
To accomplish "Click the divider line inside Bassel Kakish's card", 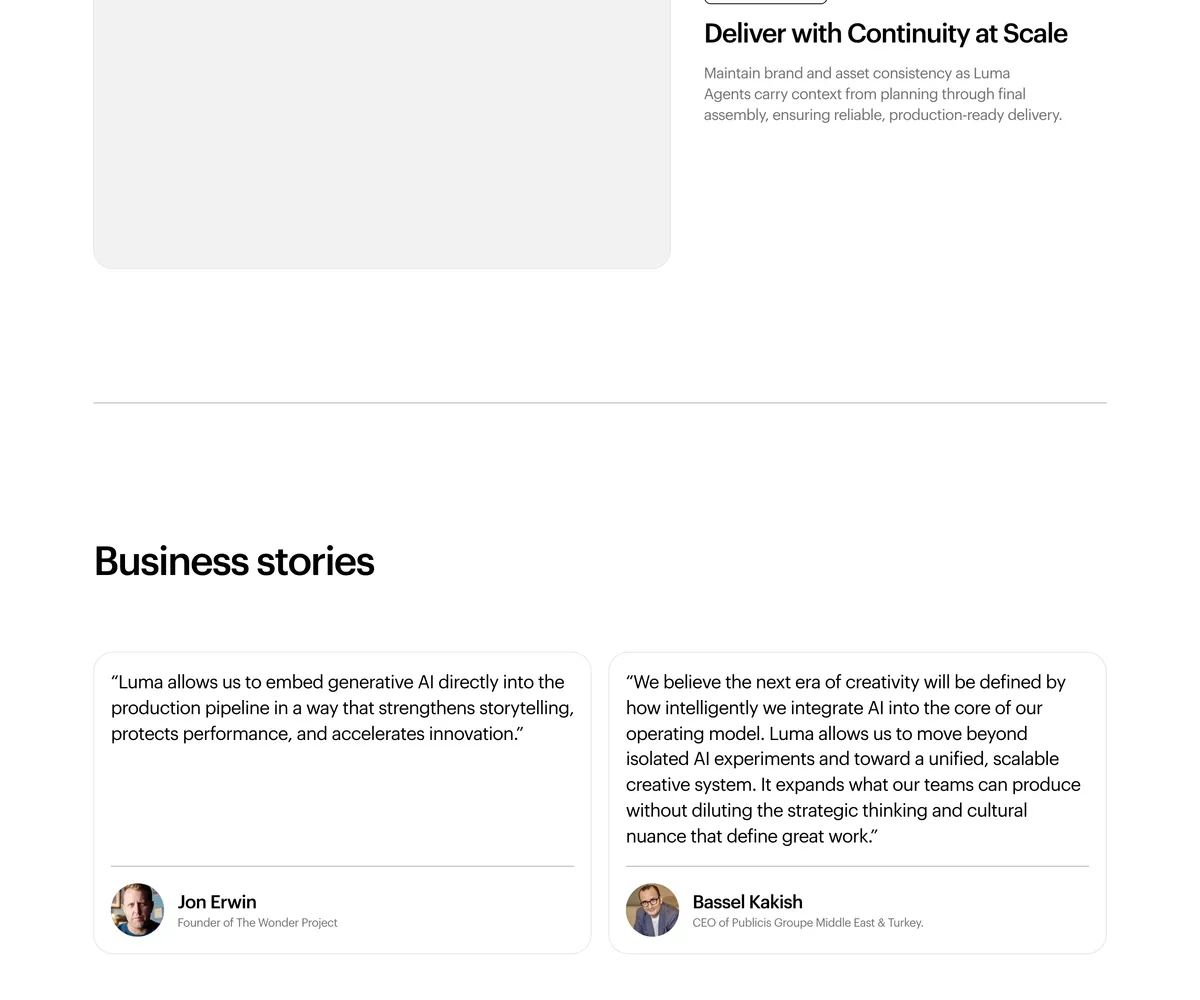I will (857, 866).
